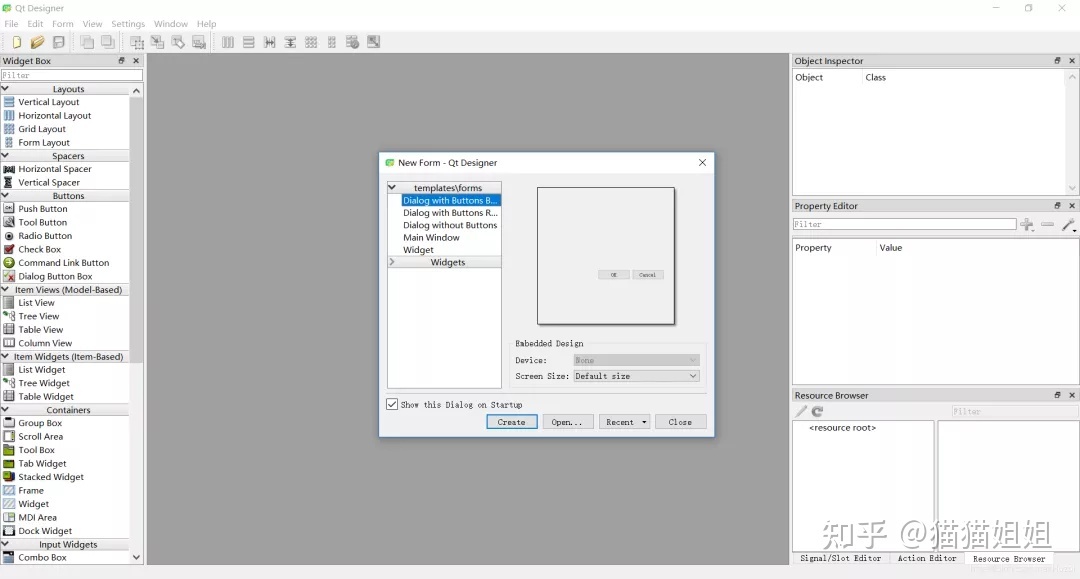Float the Object Inspector dock panel
1080x579 pixels.
click(x=1057, y=61)
